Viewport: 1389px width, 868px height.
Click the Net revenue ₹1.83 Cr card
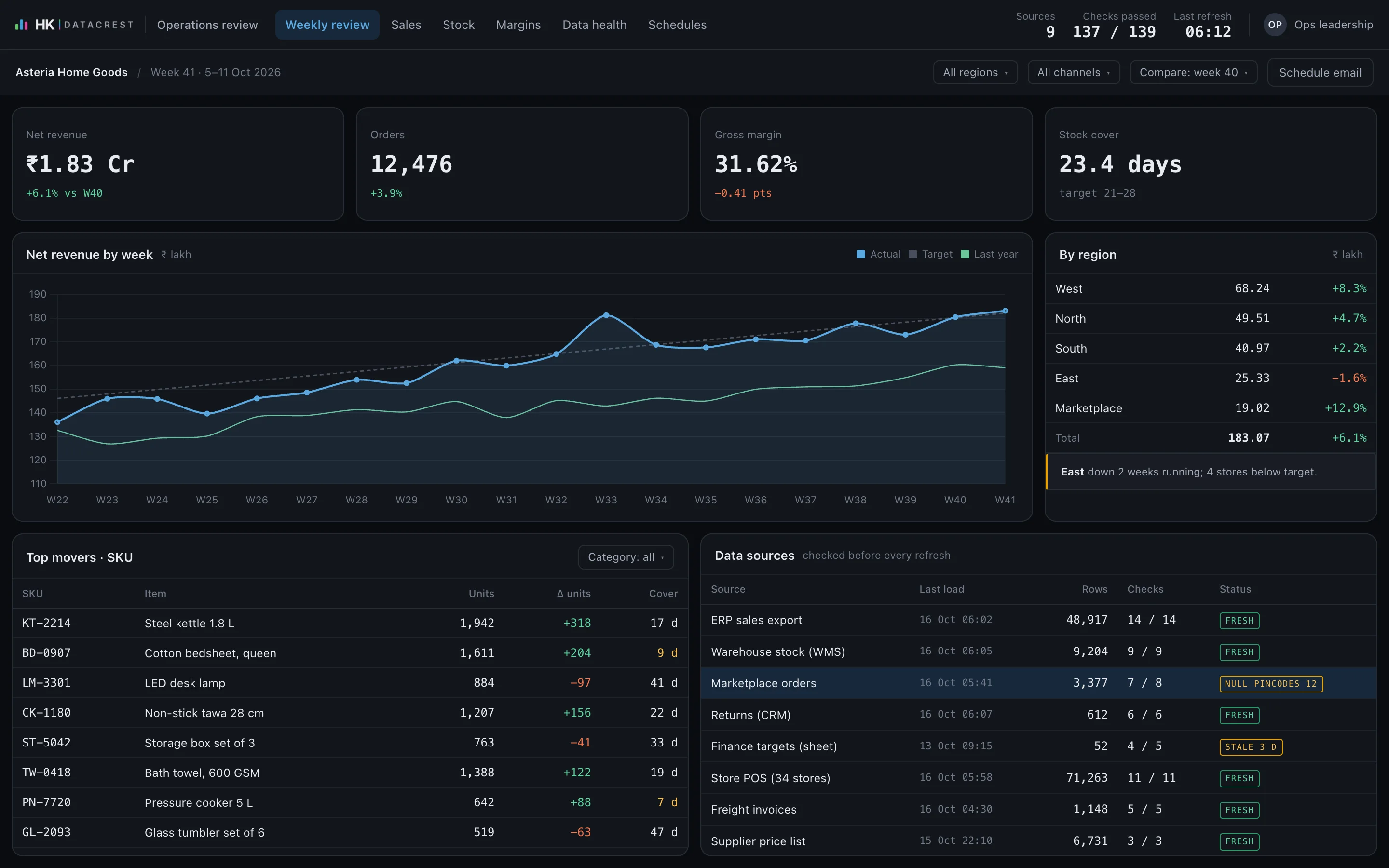(x=178, y=164)
